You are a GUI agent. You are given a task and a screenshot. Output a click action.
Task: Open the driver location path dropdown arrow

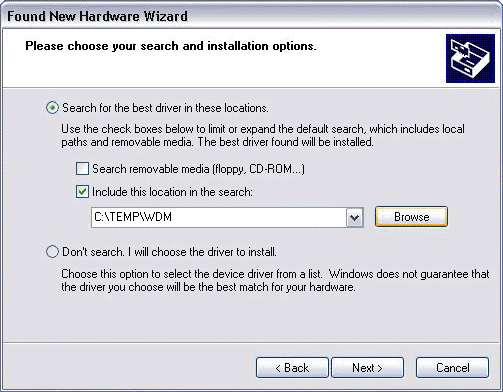click(354, 218)
